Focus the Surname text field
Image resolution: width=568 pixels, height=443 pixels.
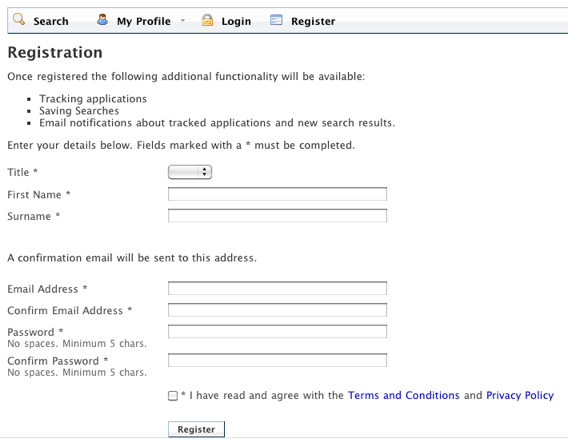coord(277,216)
